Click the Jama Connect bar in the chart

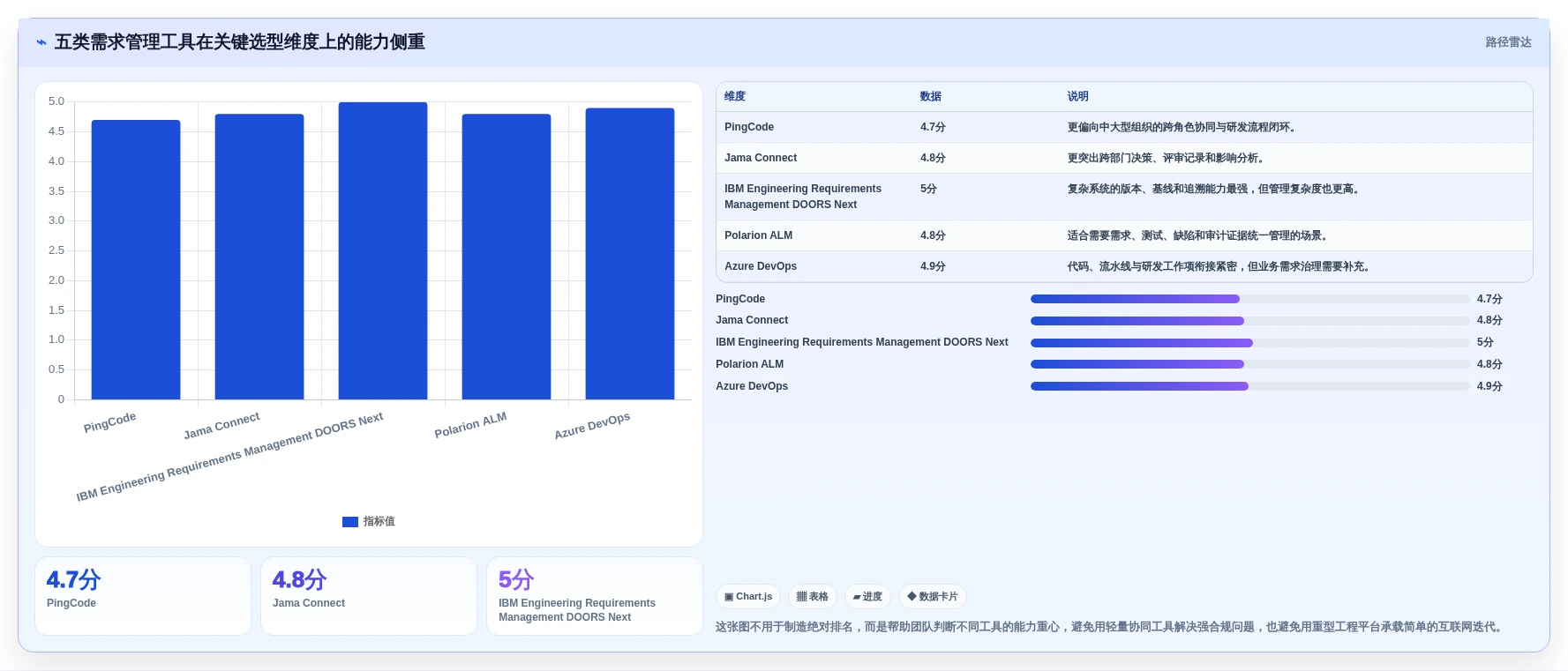tap(259, 257)
